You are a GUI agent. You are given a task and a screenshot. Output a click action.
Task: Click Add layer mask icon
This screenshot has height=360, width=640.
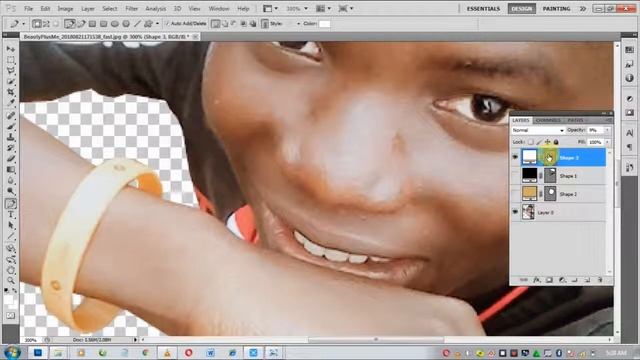(x=549, y=280)
